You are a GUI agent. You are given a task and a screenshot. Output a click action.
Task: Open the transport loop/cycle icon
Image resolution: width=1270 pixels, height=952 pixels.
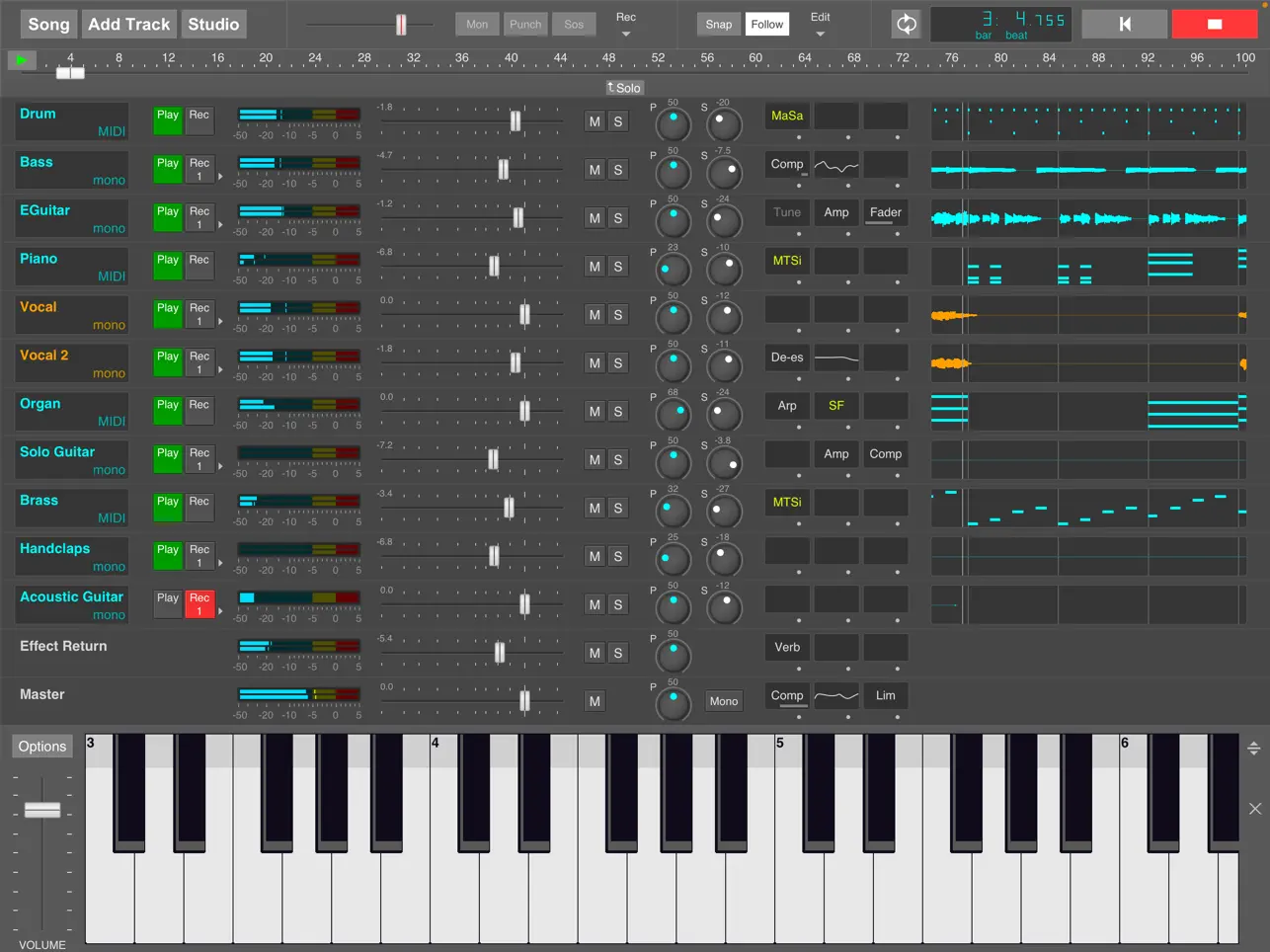pos(906,24)
